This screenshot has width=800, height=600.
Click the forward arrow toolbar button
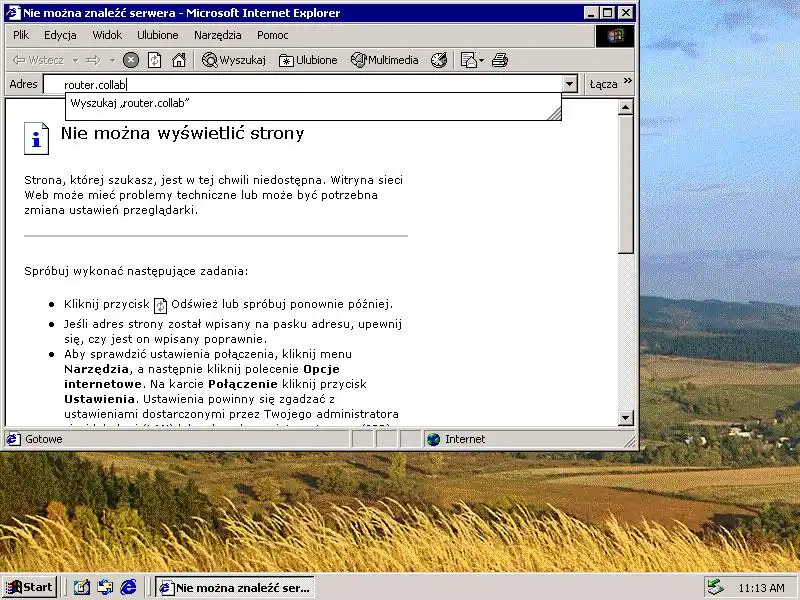[94, 60]
